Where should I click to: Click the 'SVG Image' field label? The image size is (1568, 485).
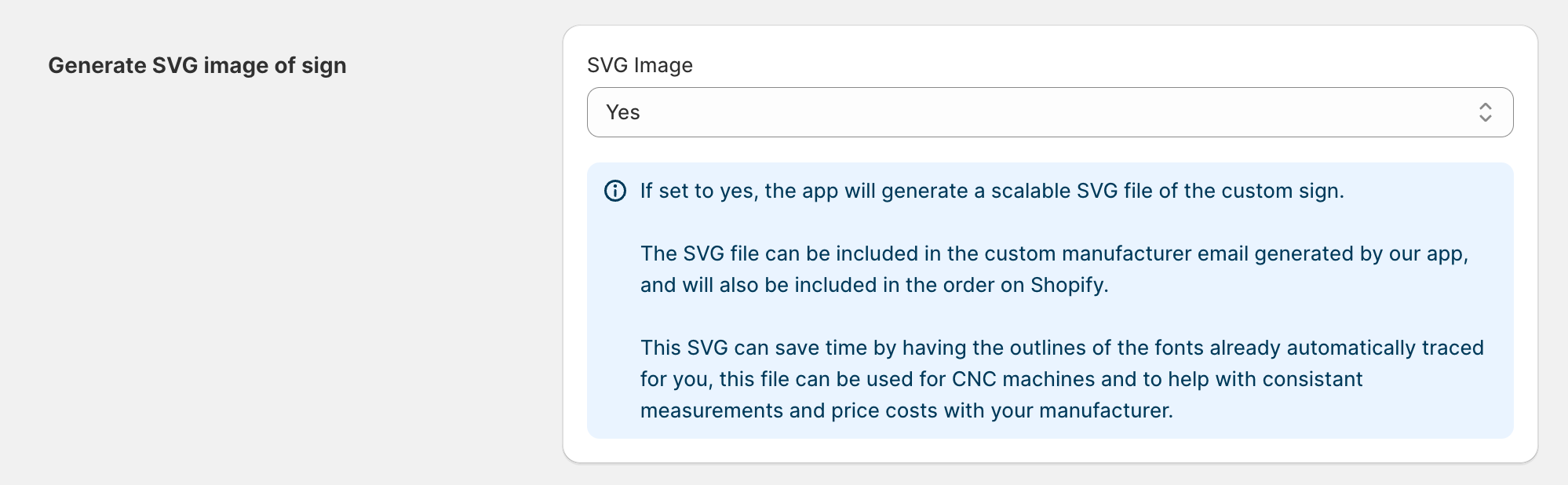pyautogui.click(x=640, y=65)
